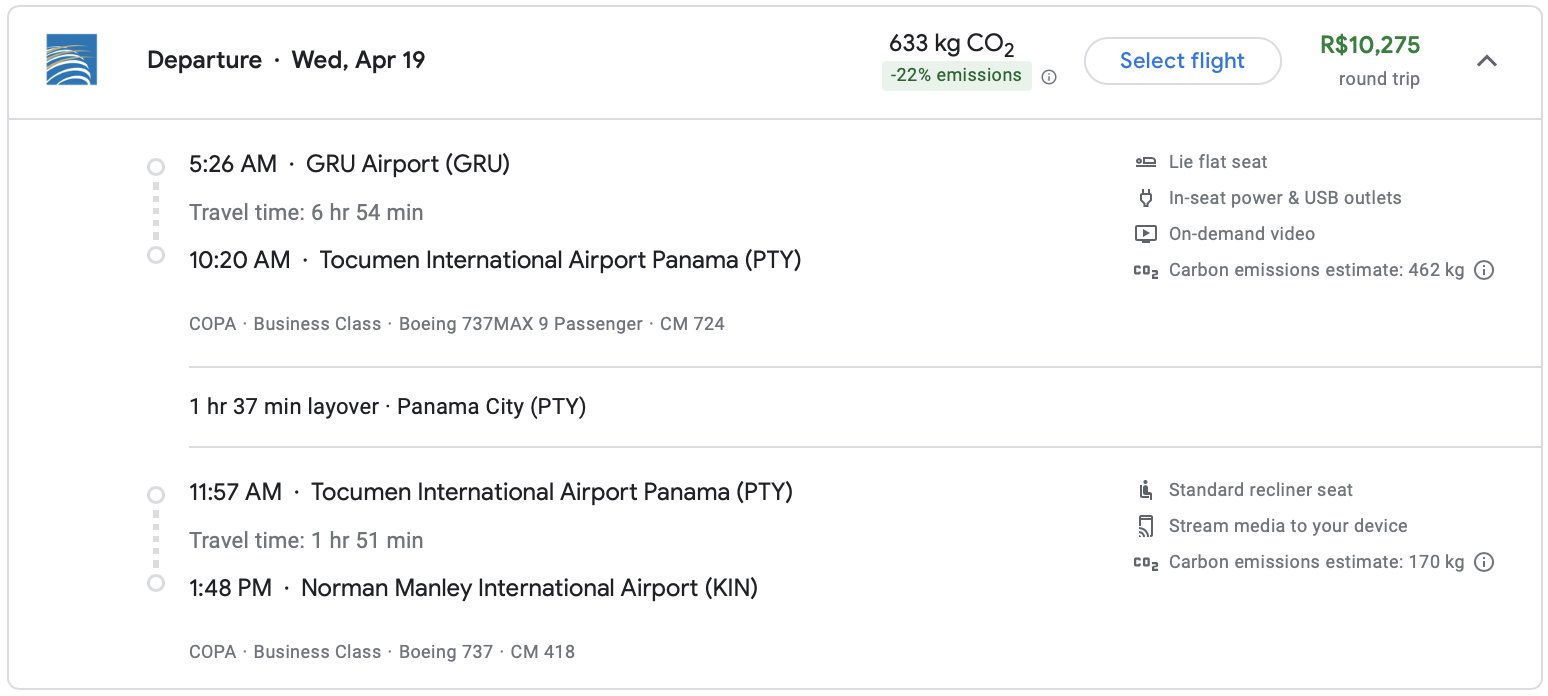This screenshot has height=696, width=1548.
Task: Click the On-demand video screen icon
Action: tap(1145, 234)
